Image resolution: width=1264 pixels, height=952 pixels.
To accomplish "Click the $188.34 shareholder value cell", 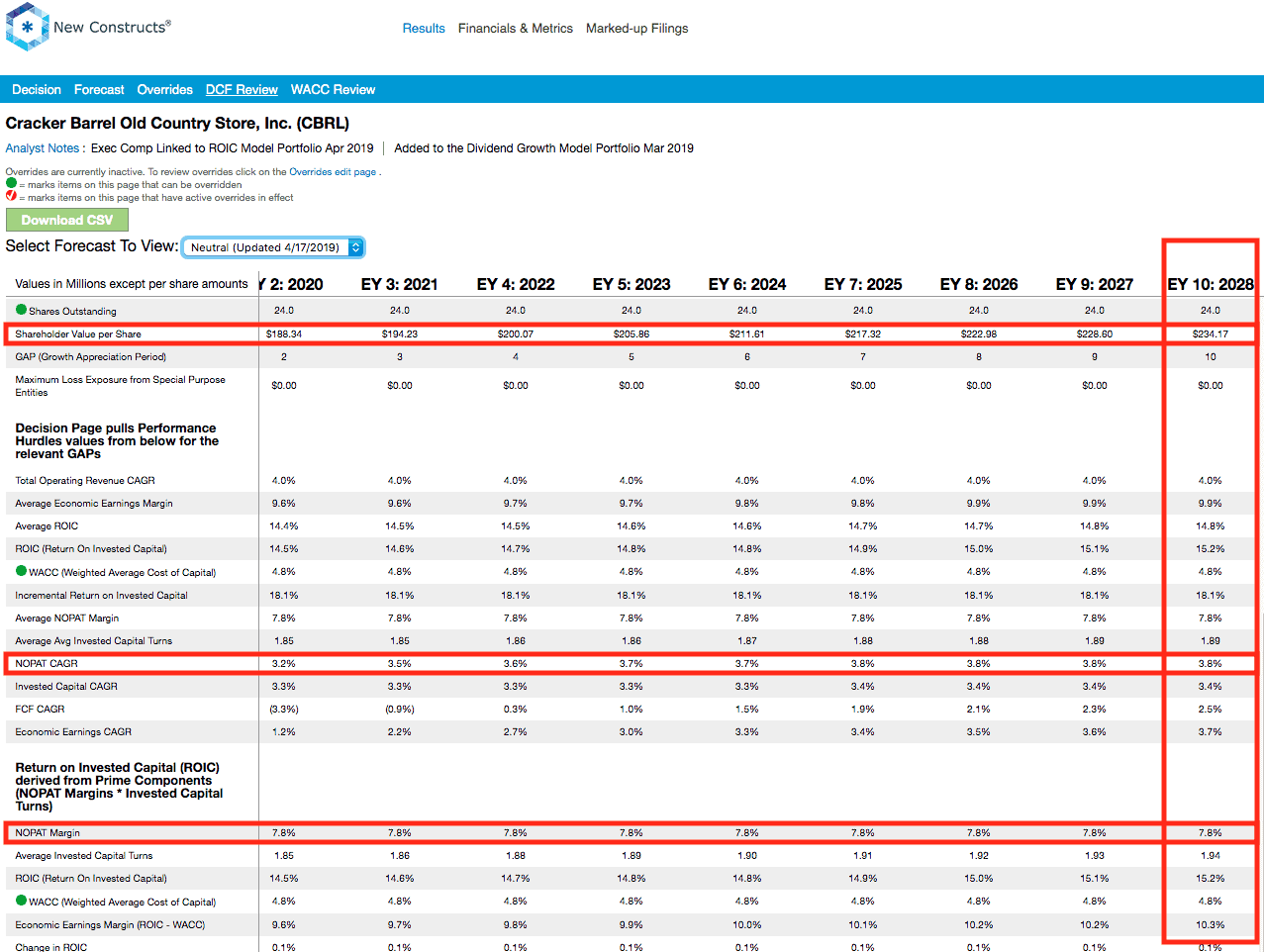I will point(284,334).
